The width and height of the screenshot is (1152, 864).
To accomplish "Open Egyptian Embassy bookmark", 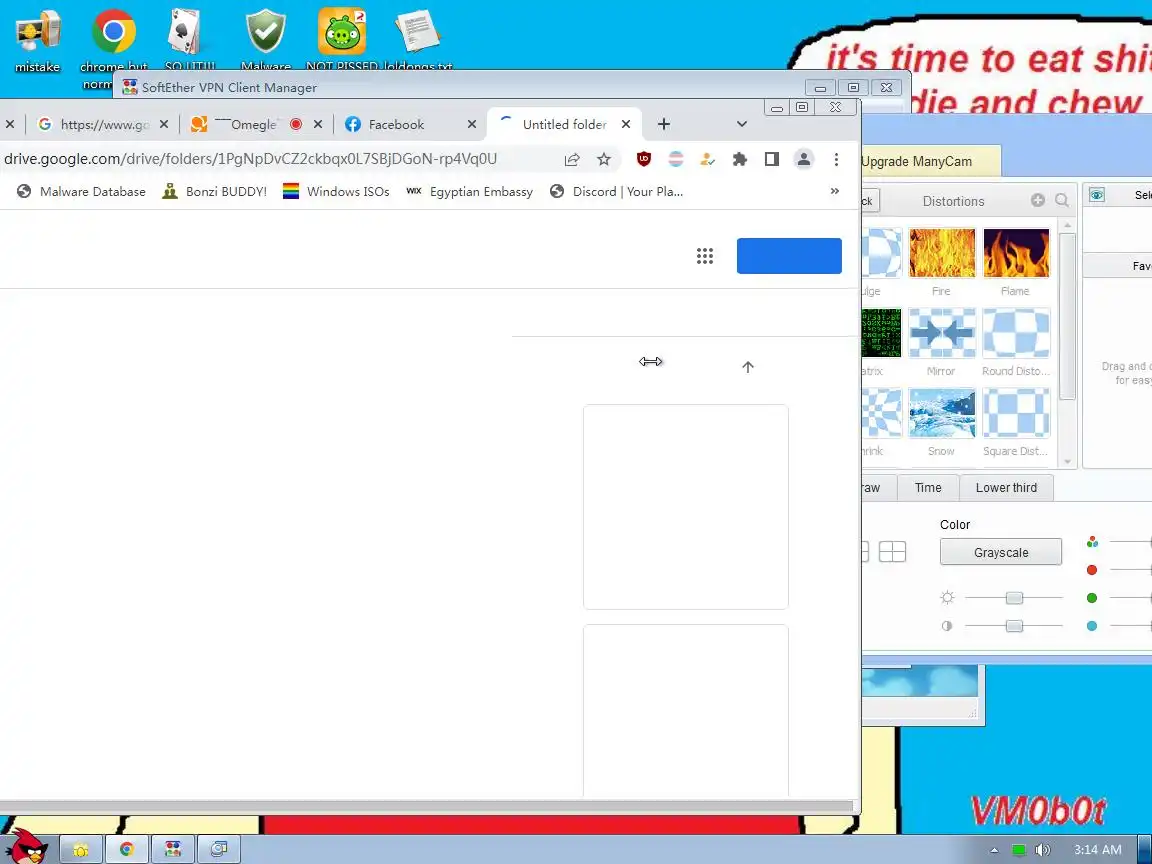I will pyautogui.click(x=469, y=191).
